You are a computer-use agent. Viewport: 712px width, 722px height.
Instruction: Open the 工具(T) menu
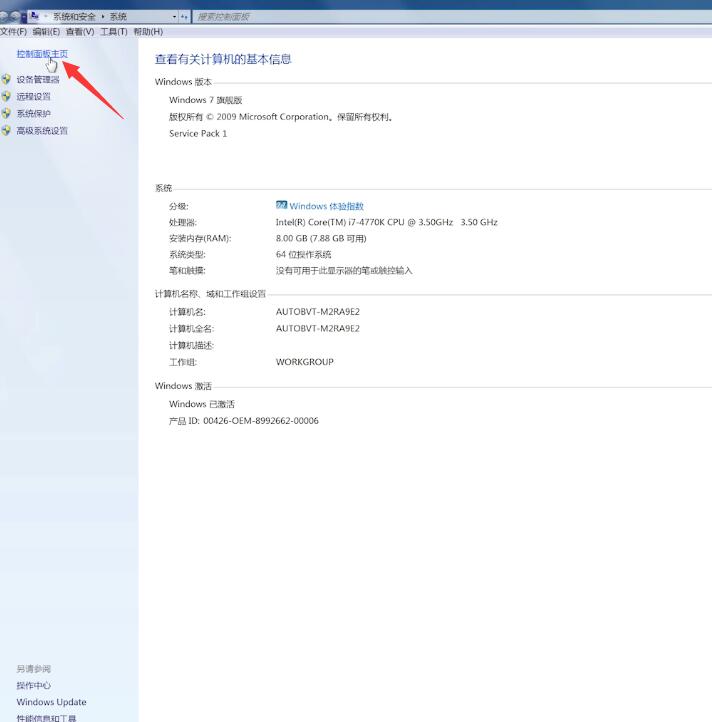coord(114,32)
